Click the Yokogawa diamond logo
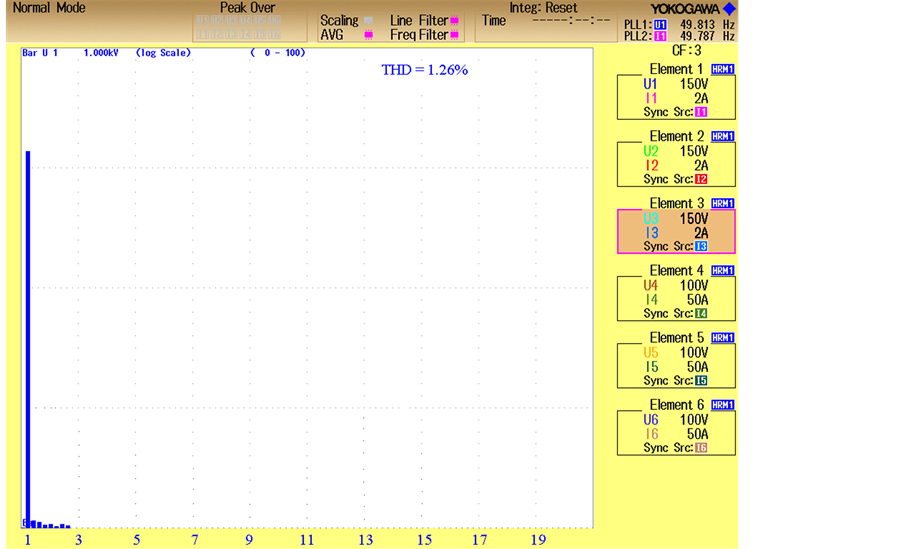903x549 pixels. click(x=729, y=9)
